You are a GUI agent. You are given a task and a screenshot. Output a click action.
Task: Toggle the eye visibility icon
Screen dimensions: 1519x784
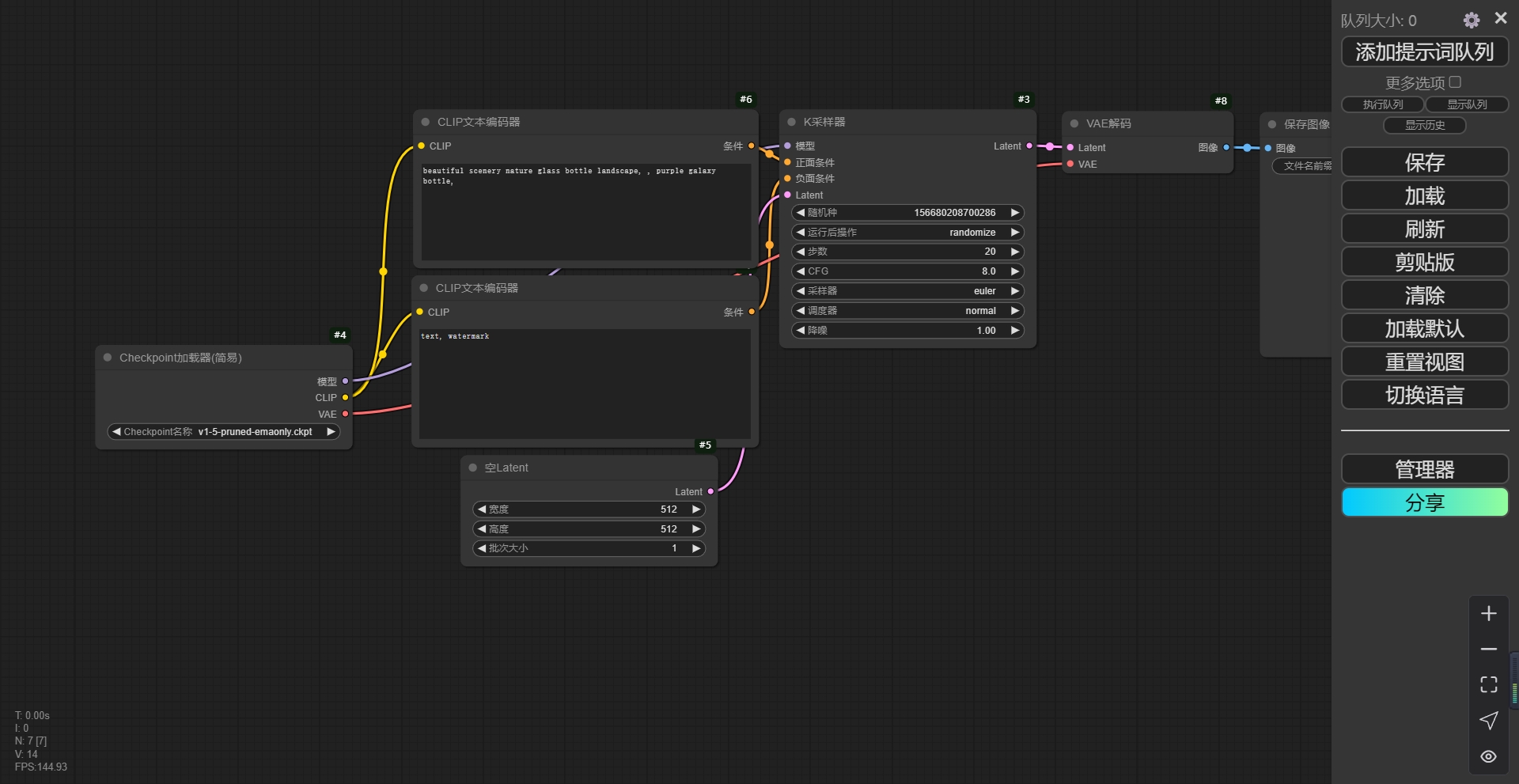1488,756
